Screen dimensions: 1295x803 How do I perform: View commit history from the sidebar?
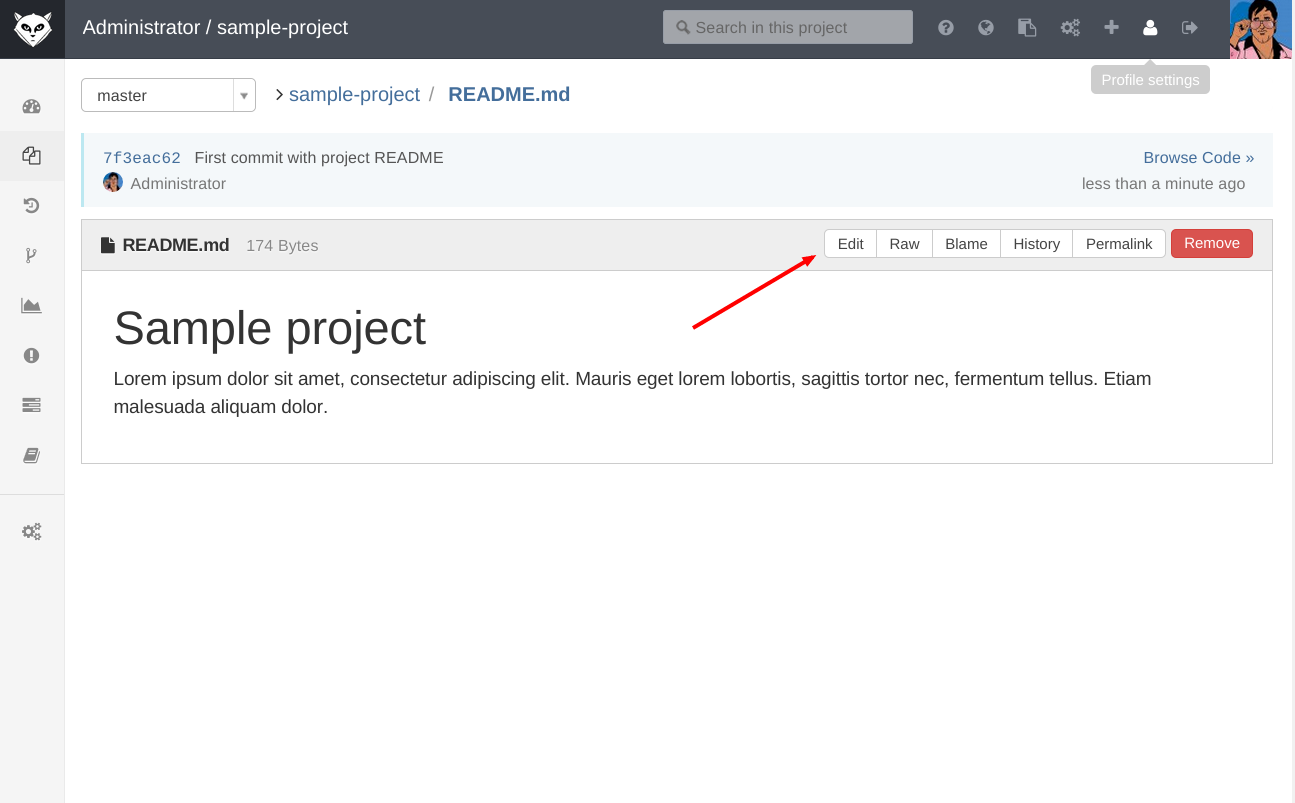[31, 205]
